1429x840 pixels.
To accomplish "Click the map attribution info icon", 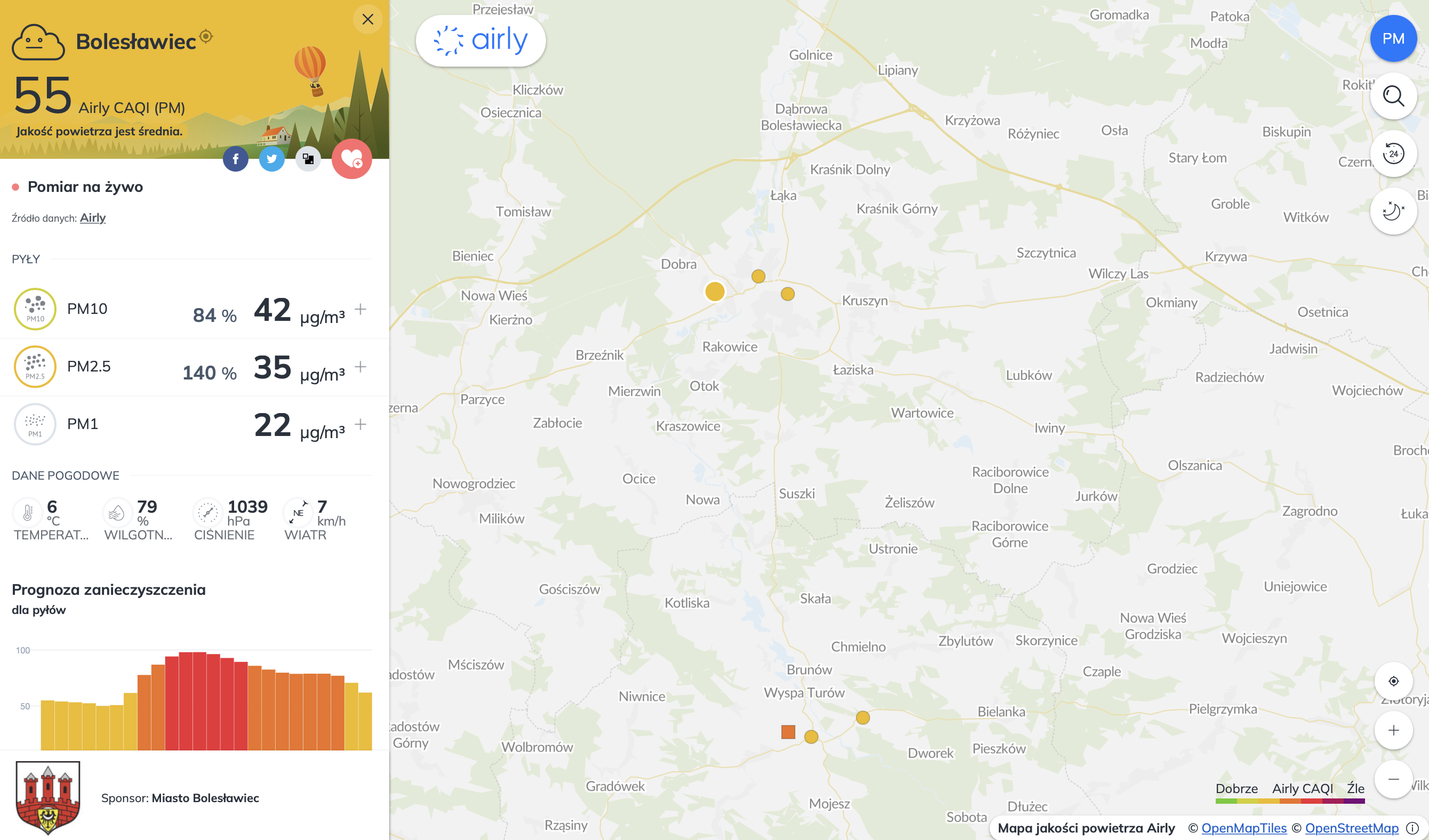I will point(1412,828).
